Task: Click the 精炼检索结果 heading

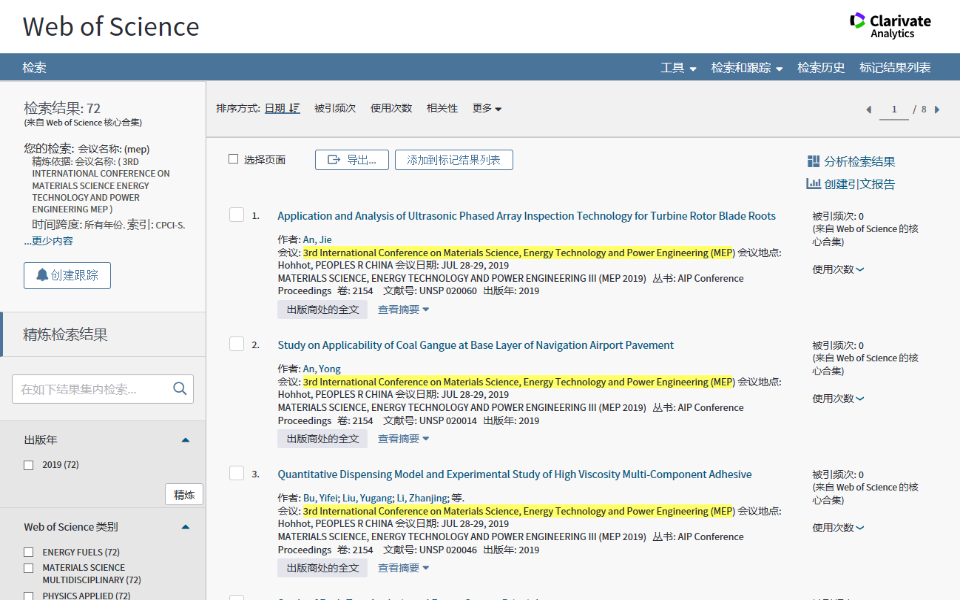Action: pos(66,335)
